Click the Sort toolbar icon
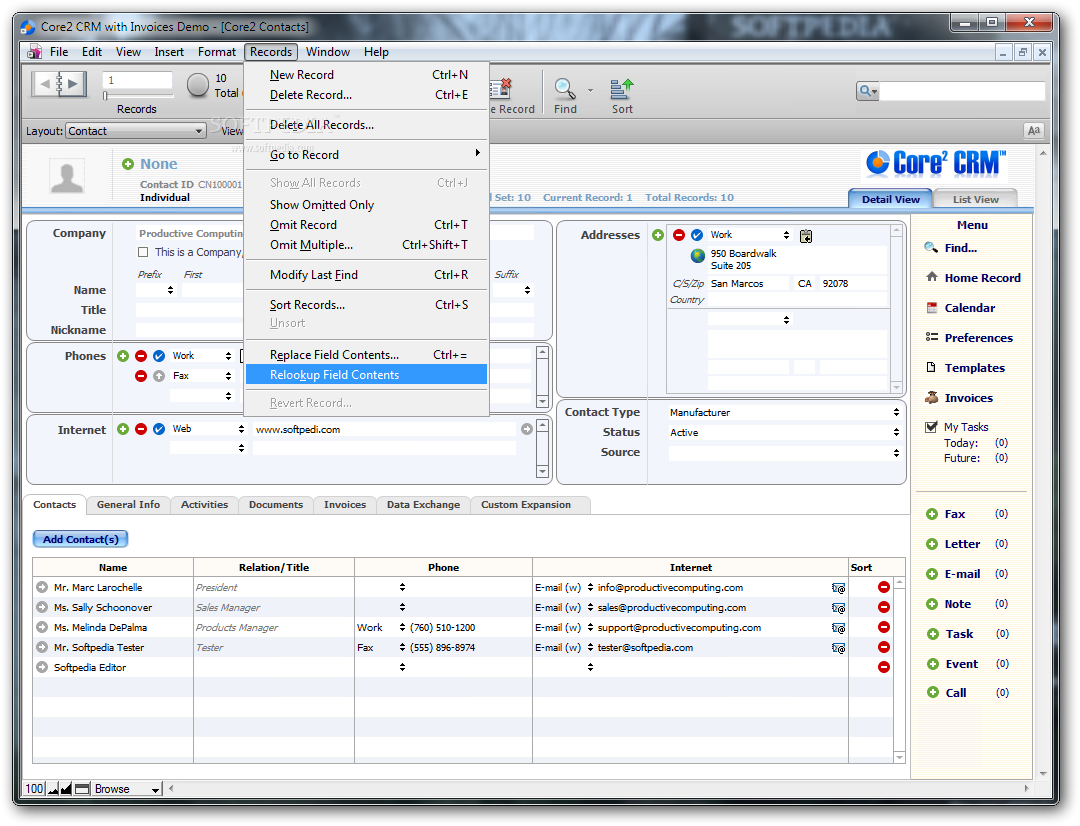 pos(622,89)
